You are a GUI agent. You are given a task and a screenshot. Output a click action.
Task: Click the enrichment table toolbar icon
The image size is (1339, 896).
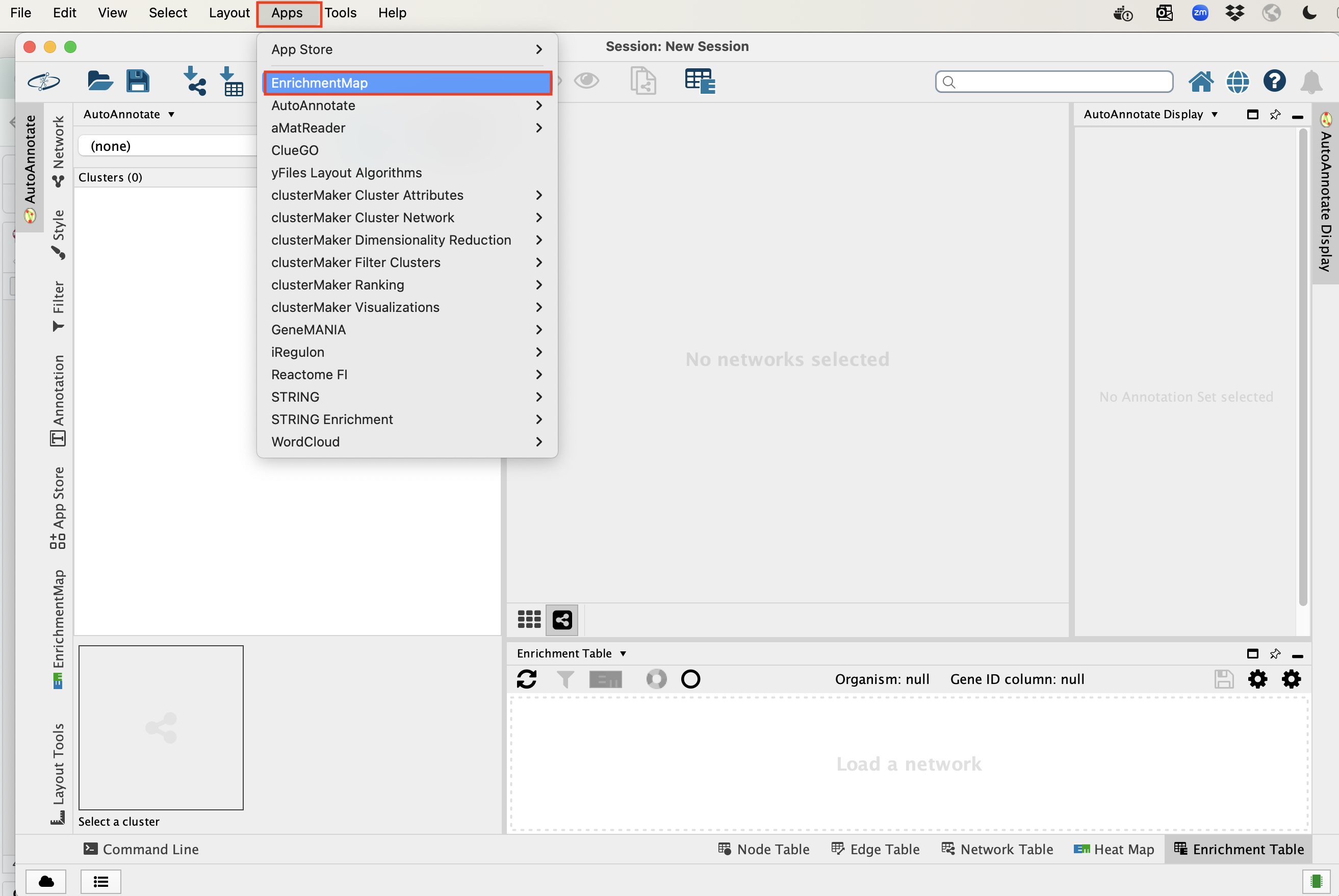click(700, 81)
